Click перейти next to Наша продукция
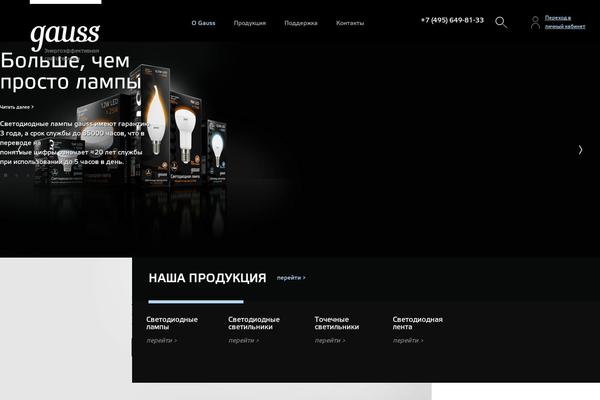Viewport: 600px width, 400px height. pyautogui.click(x=291, y=278)
